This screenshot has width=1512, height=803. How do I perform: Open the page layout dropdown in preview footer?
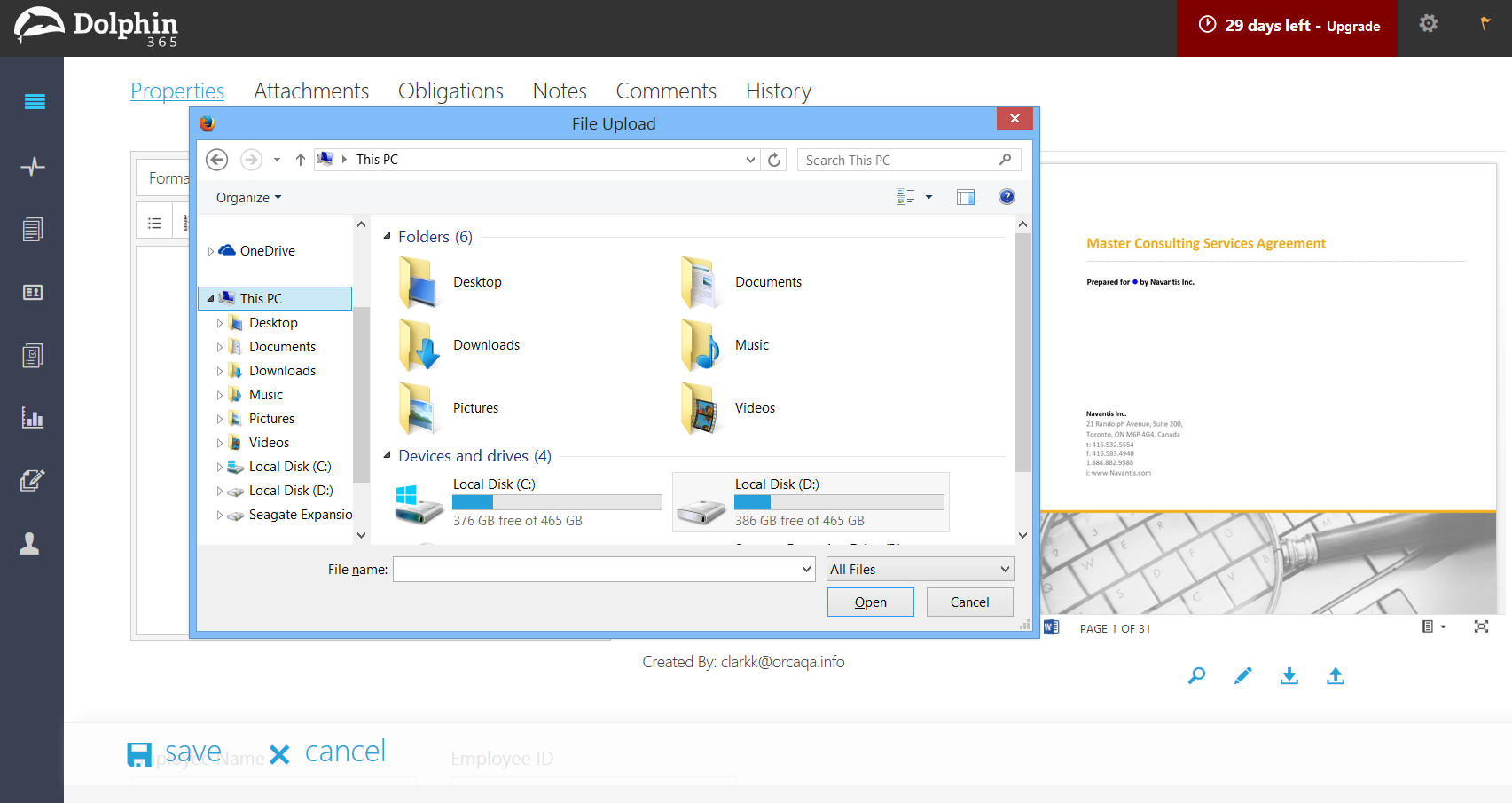click(x=1434, y=626)
